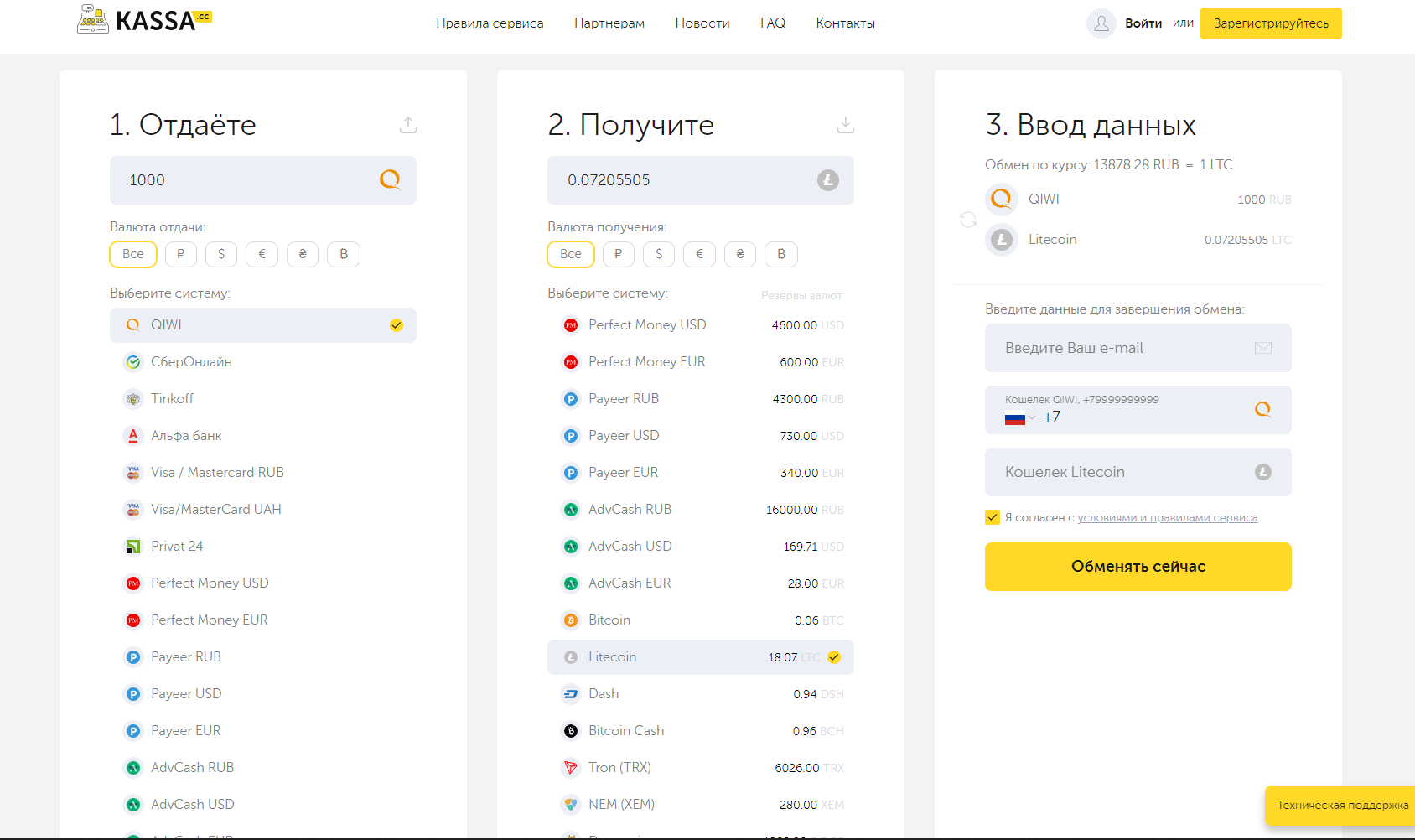
Task: Select Payeer EUR in receive list
Action: pyautogui.click(x=701, y=473)
